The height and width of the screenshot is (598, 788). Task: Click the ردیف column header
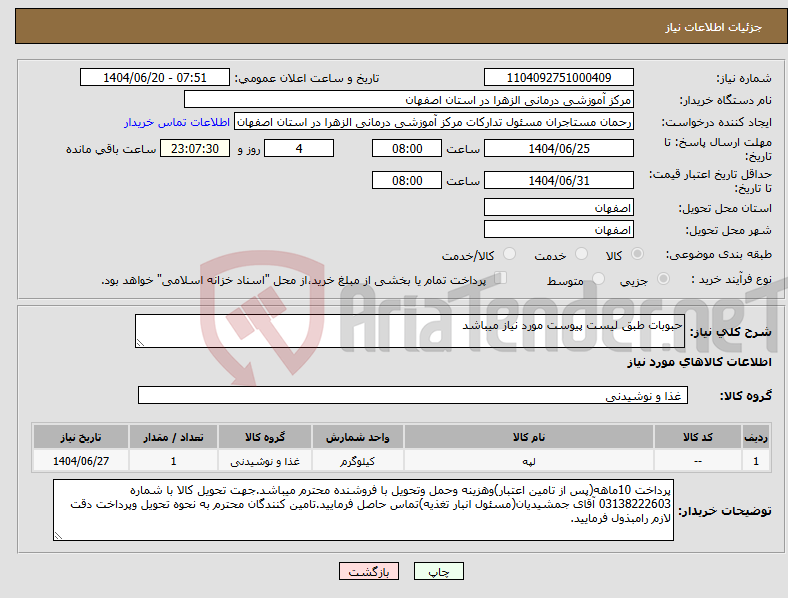[x=756, y=437]
